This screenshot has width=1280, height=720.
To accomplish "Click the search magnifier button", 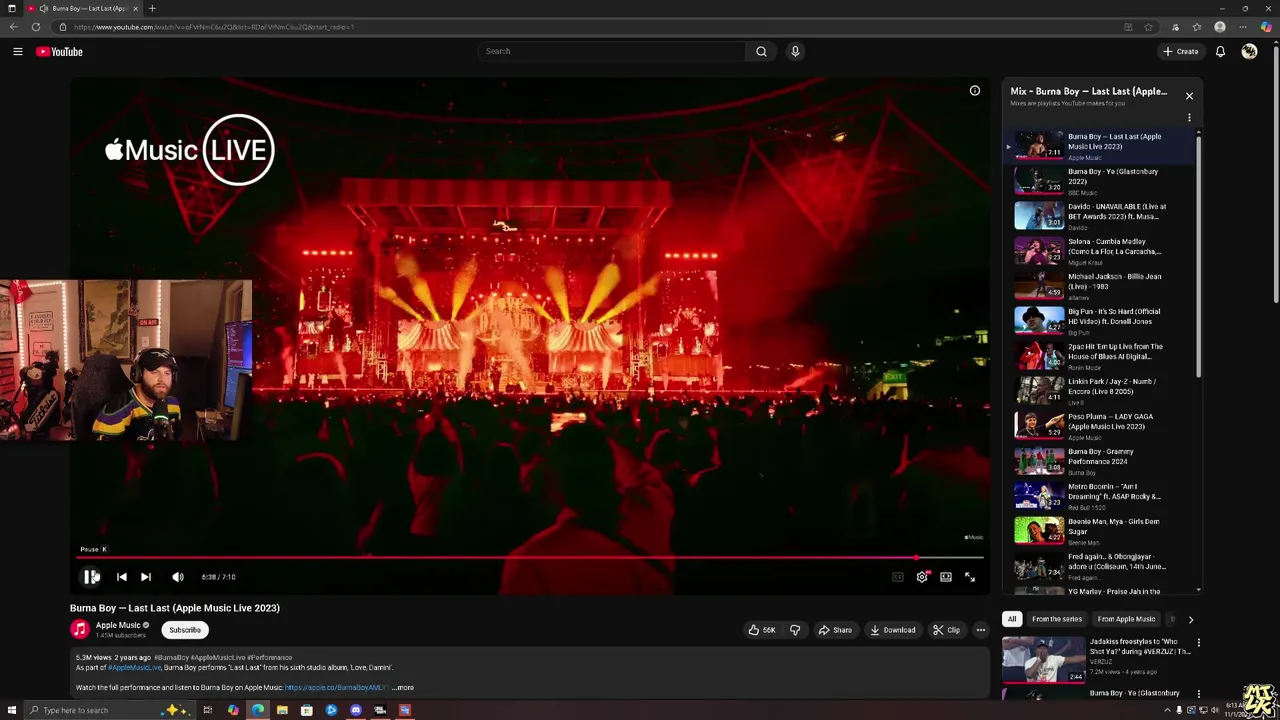I will (x=761, y=51).
